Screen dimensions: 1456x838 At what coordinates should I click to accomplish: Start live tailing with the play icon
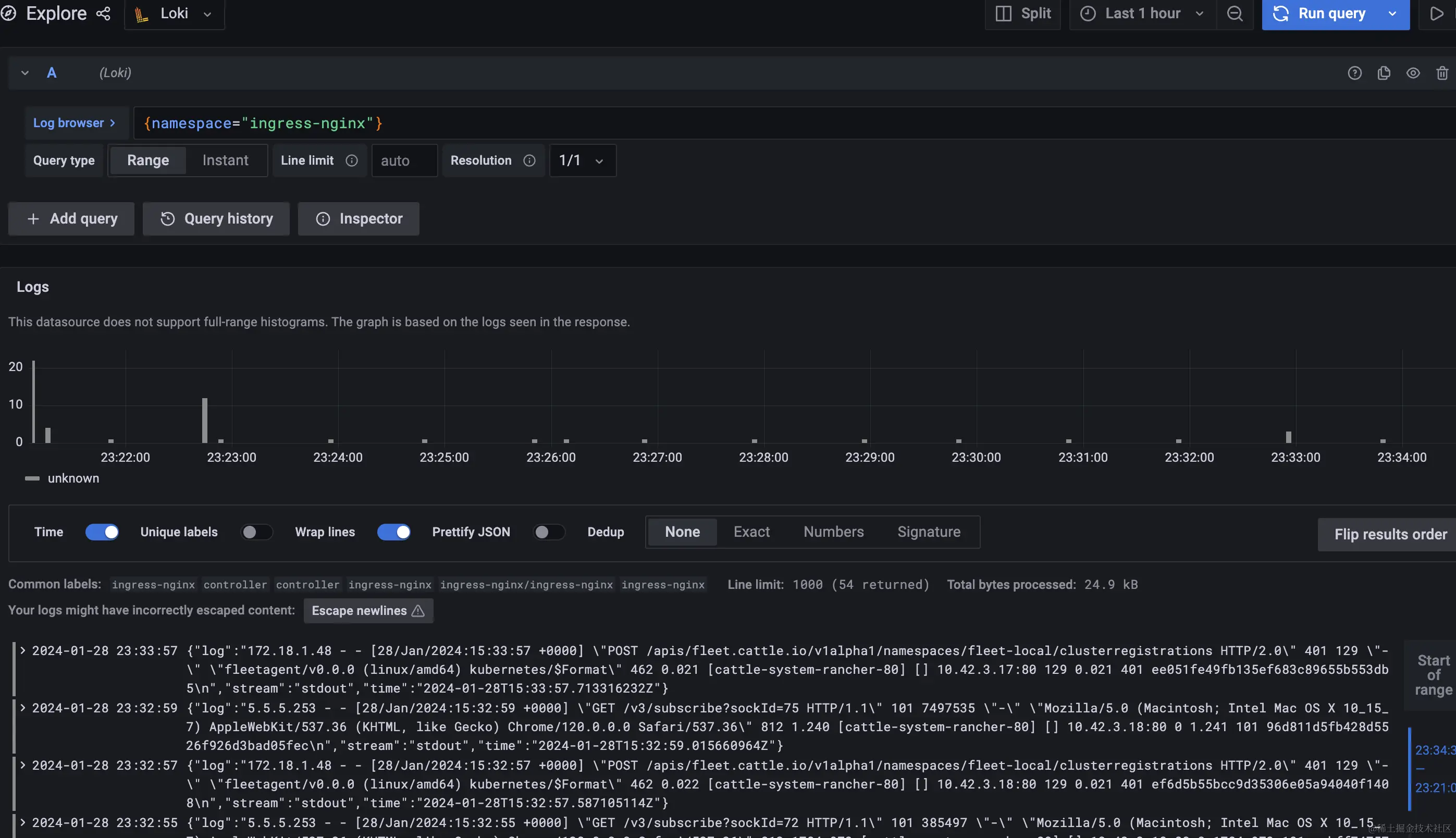[x=1437, y=14]
